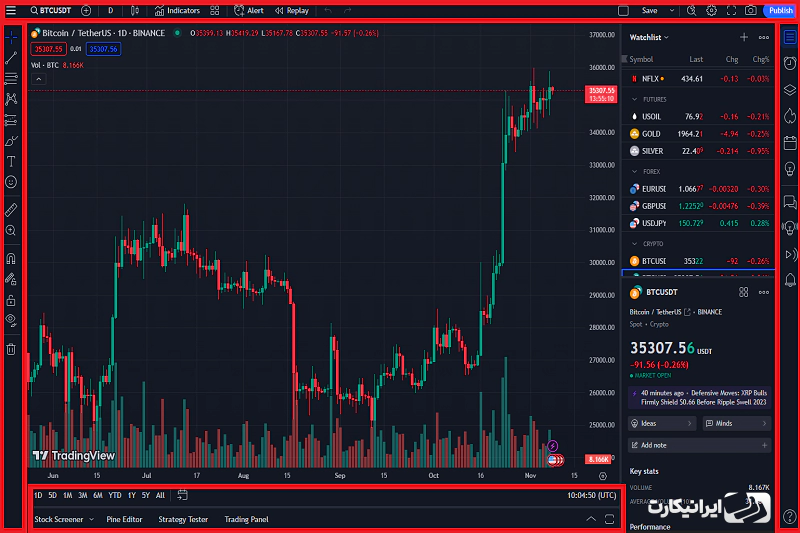Toggle hide all drawings eye icon
The image size is (800, 533).
11,321
